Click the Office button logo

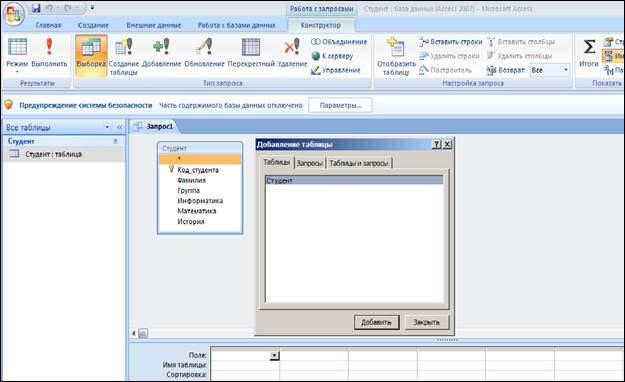point(14,14)
